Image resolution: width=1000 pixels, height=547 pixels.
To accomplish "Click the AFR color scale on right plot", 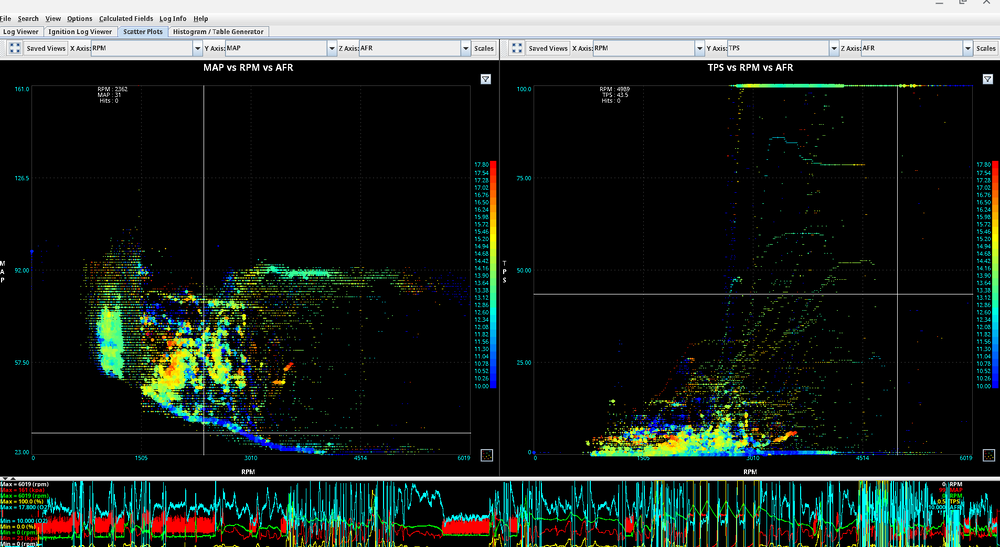I will coord(996,275).
